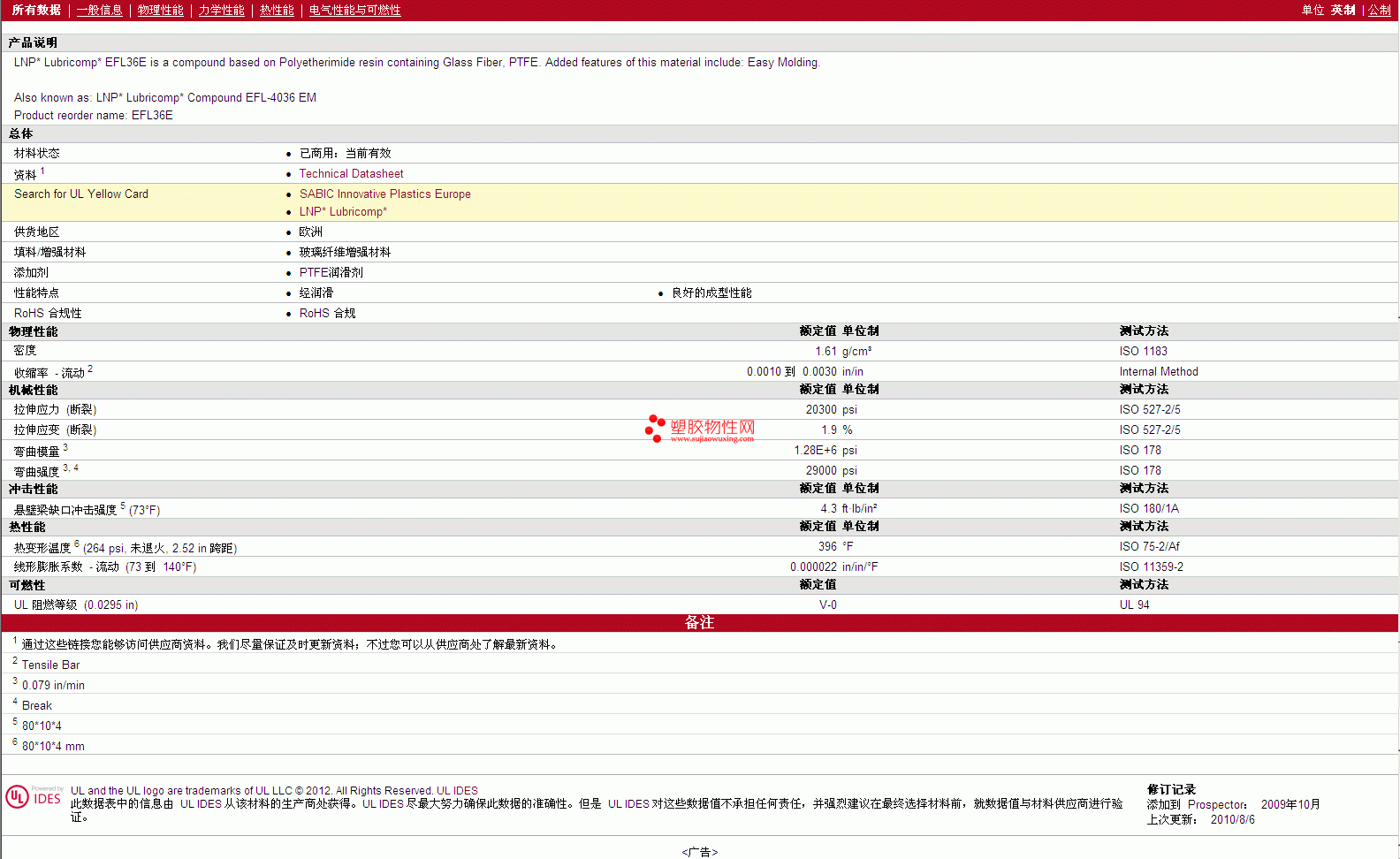
Task: Click the Search for UL Yellow Card label
Action: [x=81, y=194]
